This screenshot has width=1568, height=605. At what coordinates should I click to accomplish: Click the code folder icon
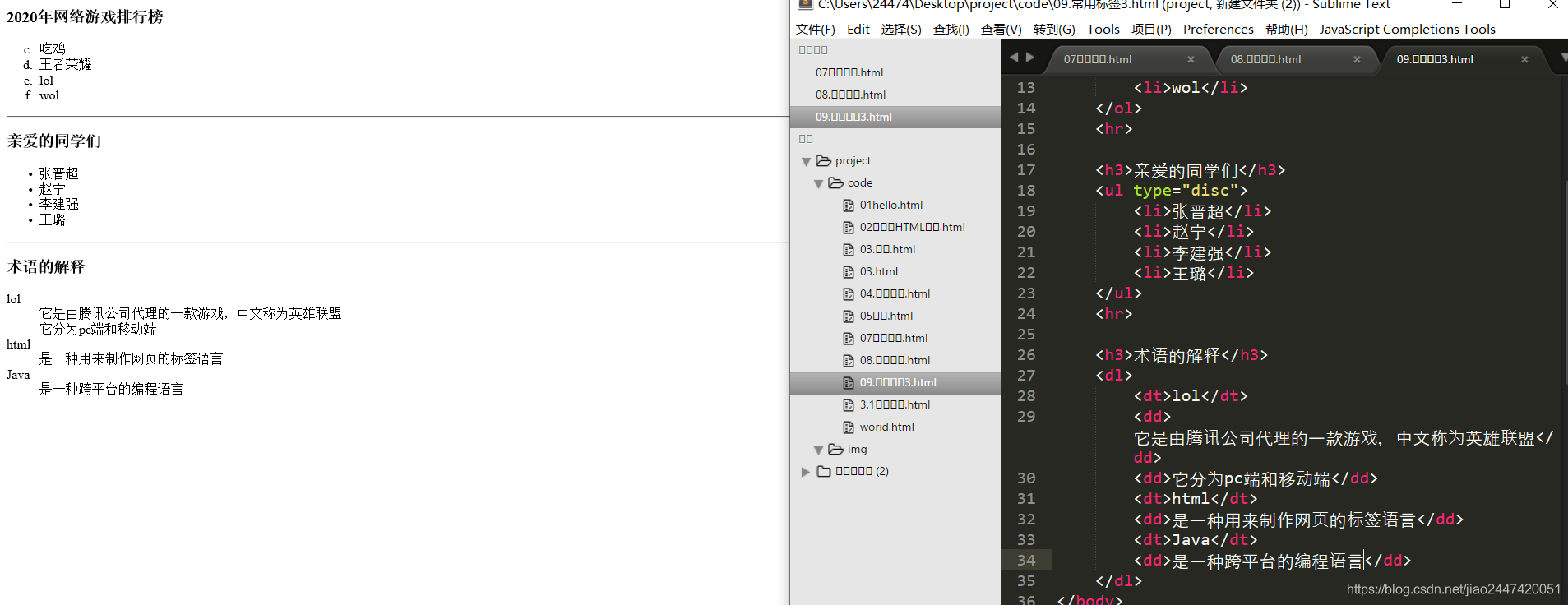tap(835, 182)
